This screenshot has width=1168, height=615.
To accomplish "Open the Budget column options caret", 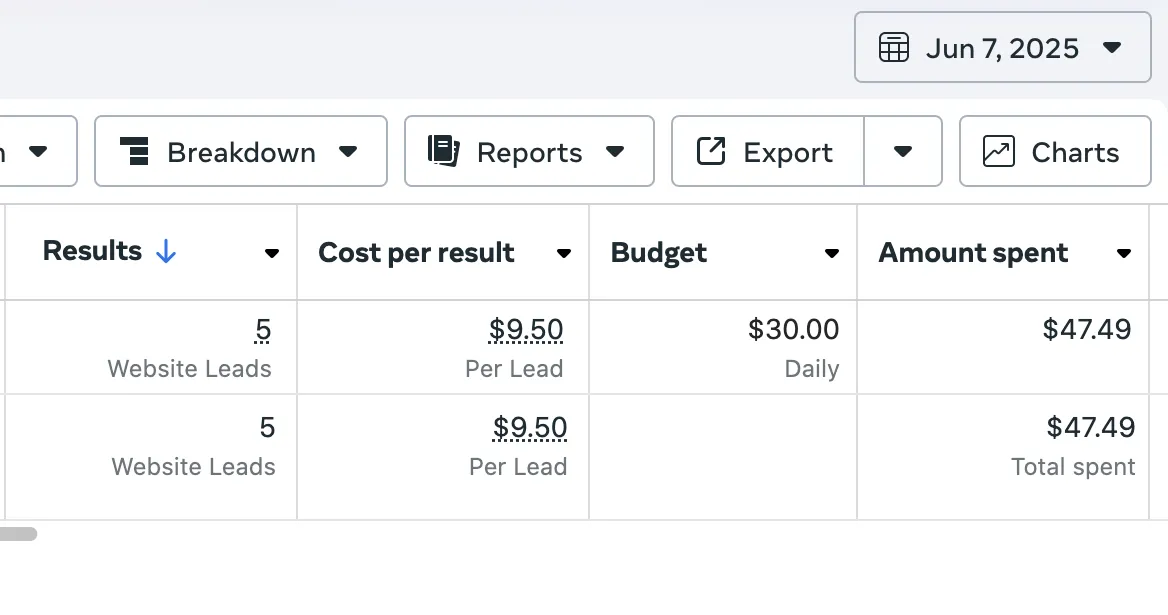I will pyautogui.click(x=831, y=254).
